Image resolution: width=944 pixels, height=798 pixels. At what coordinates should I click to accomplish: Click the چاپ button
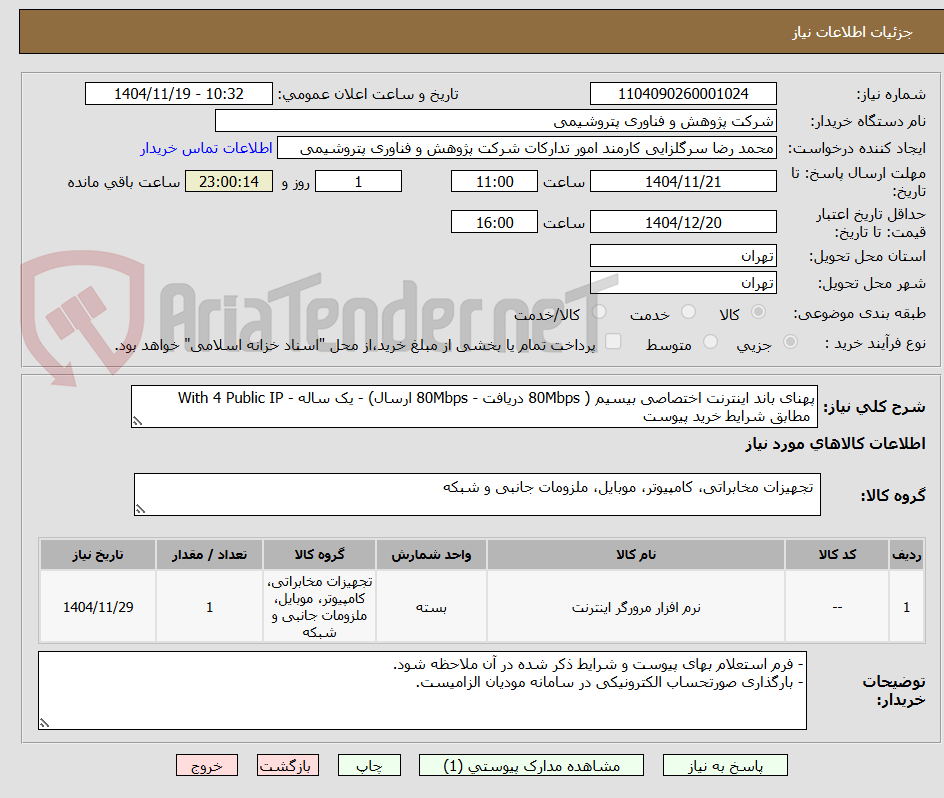click(369, 765)
